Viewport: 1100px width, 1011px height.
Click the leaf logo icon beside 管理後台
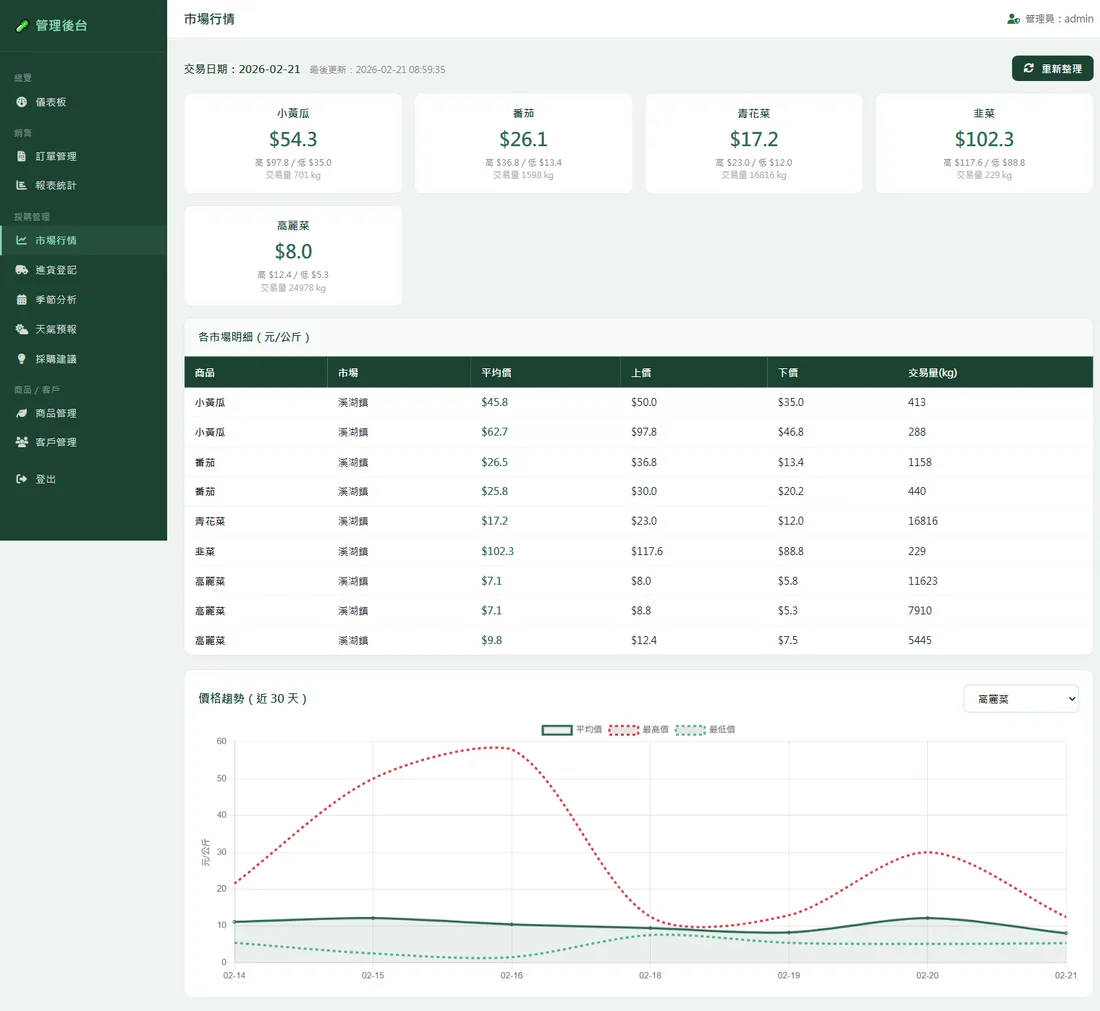pos(22,26)
